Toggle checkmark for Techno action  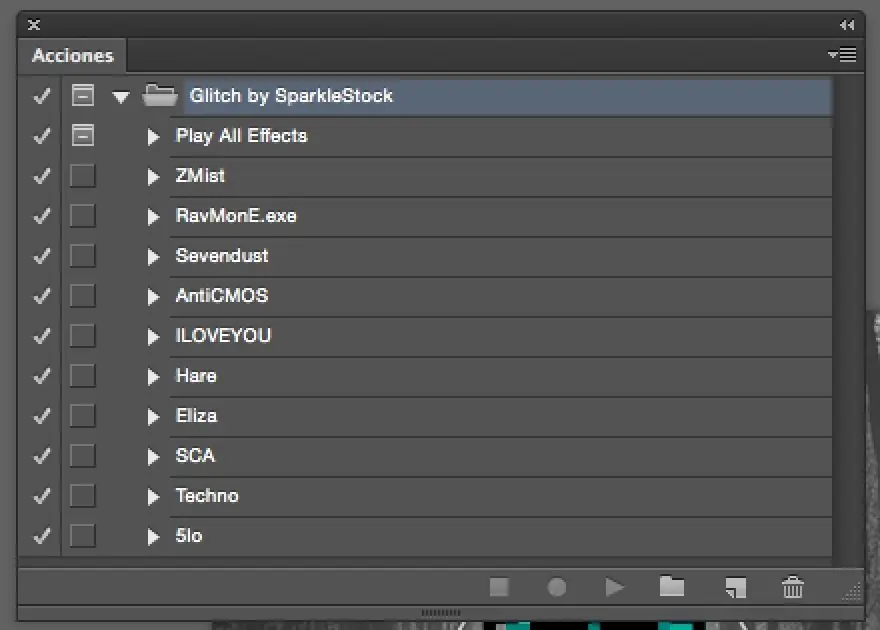click(42, 496)
